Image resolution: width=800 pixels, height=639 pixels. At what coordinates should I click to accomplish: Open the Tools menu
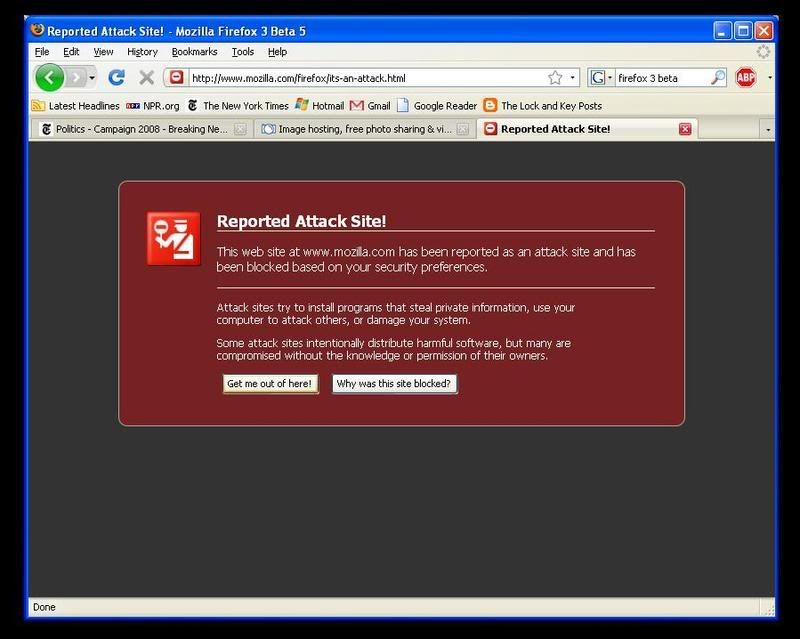pyautogui.click(x=242, y=52)
